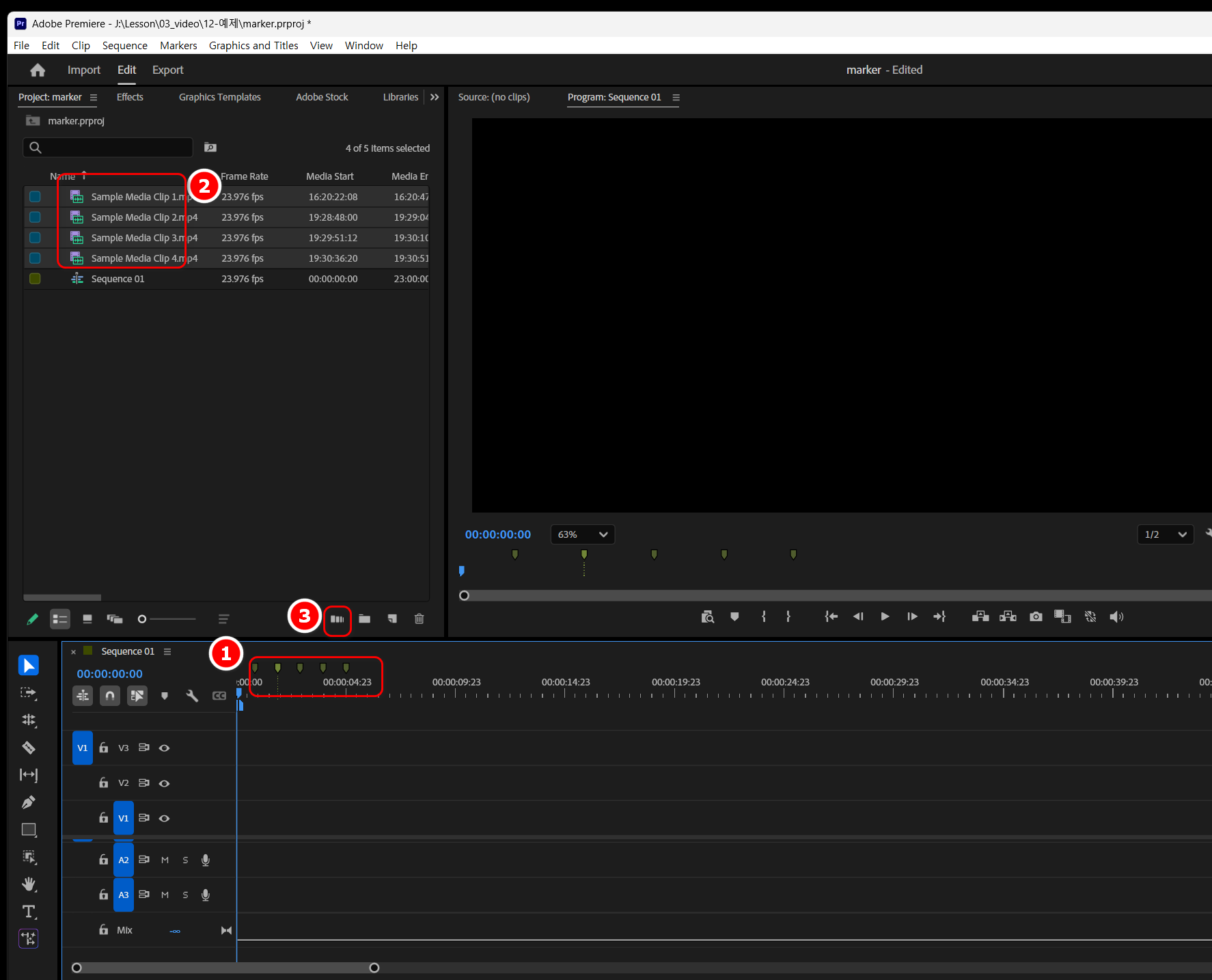This screenshot has width=1212, height=980.
Task: Sort by the Media Start column header
Action: coord(330,176)
